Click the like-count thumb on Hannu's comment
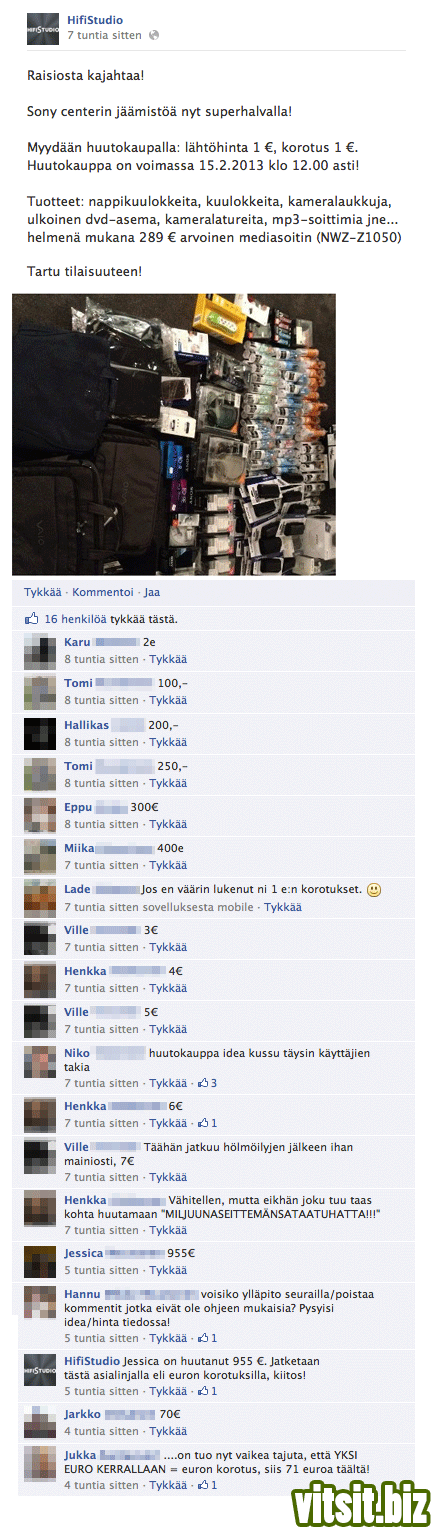Screen dimensions: 431x1529 204,1338
